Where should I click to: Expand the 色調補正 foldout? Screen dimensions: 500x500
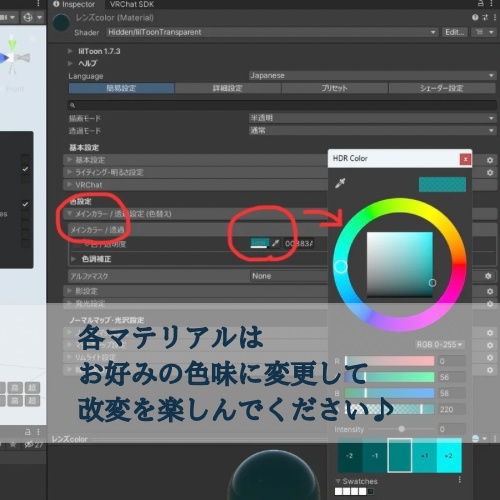coord(73,259)
